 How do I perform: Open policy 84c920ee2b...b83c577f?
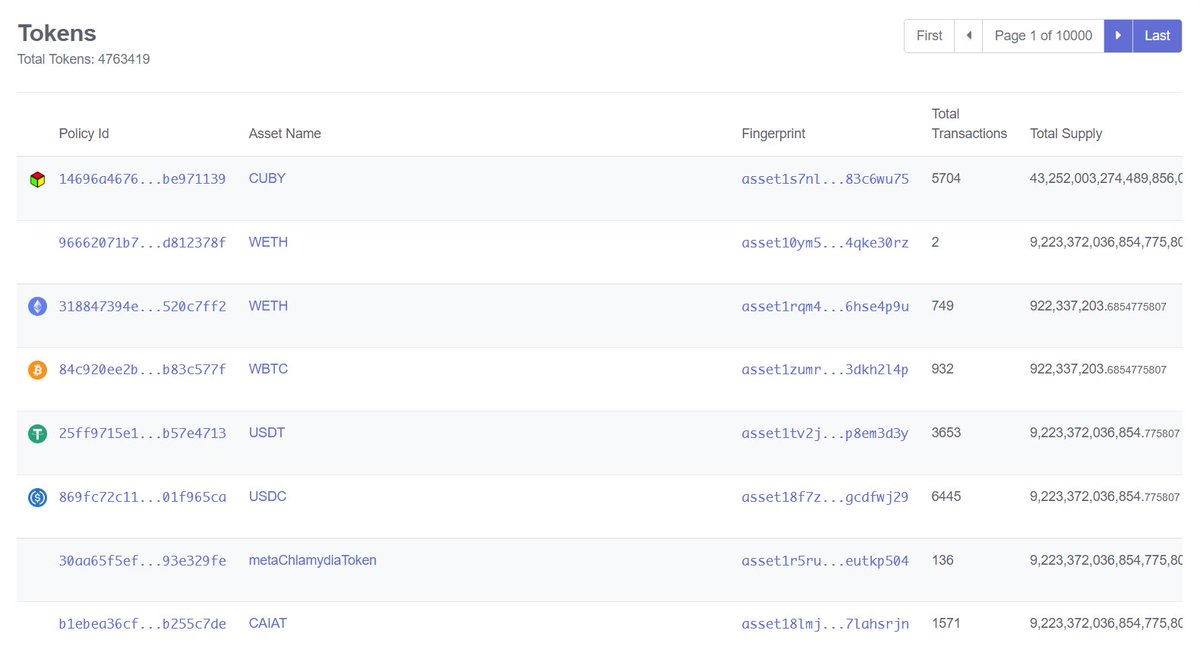(142, 369)
